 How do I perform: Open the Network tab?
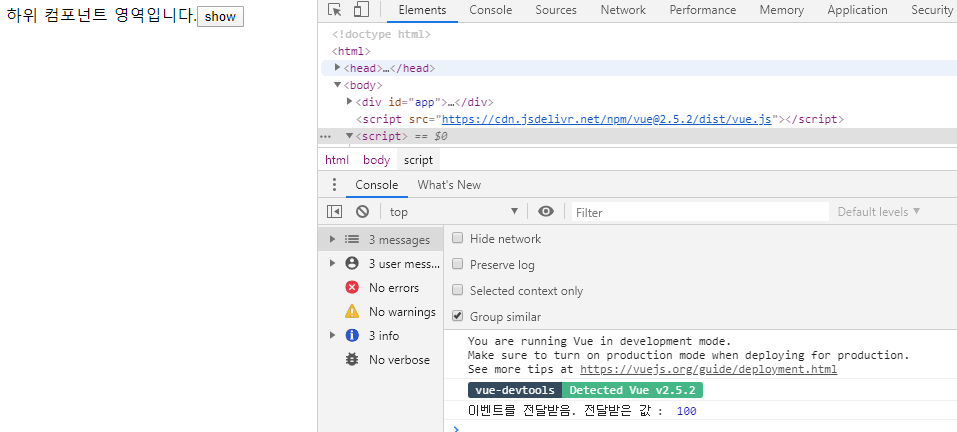click(623, 10)
